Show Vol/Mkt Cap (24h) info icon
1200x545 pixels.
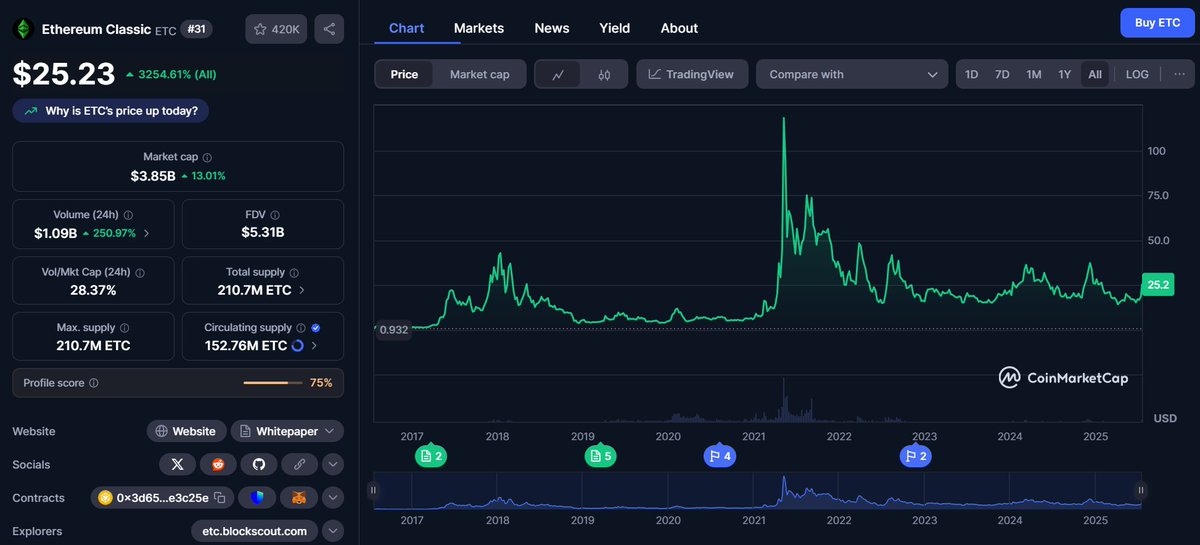139,272
